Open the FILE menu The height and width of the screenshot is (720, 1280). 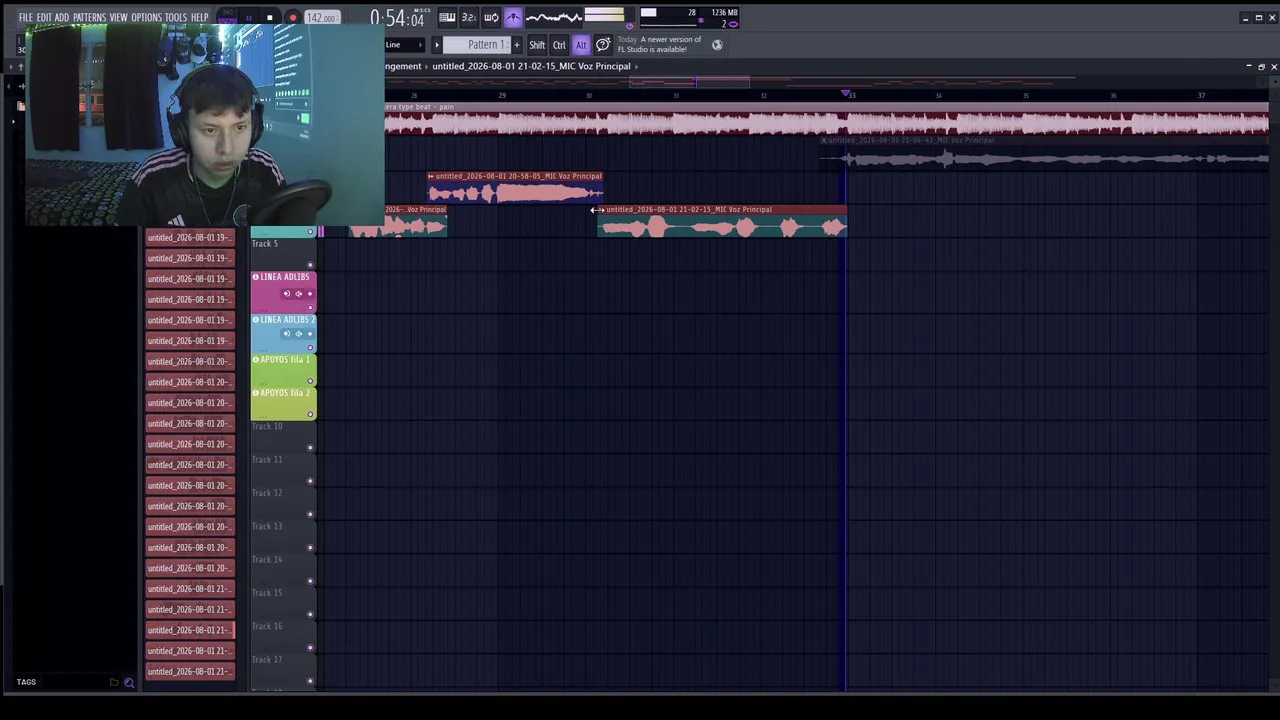25,18
